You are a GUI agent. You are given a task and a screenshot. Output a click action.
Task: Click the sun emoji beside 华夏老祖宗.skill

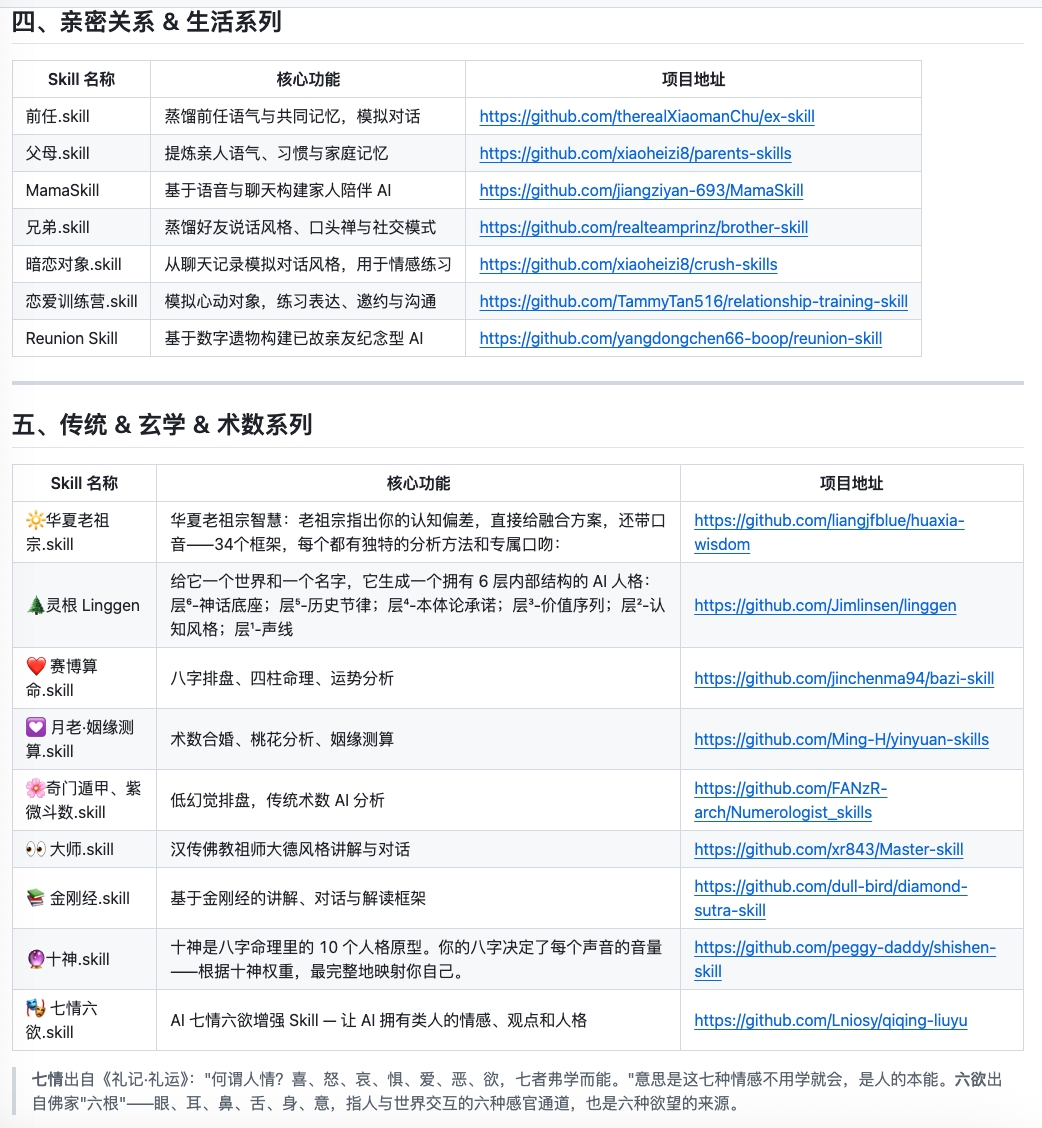(35, 520)
